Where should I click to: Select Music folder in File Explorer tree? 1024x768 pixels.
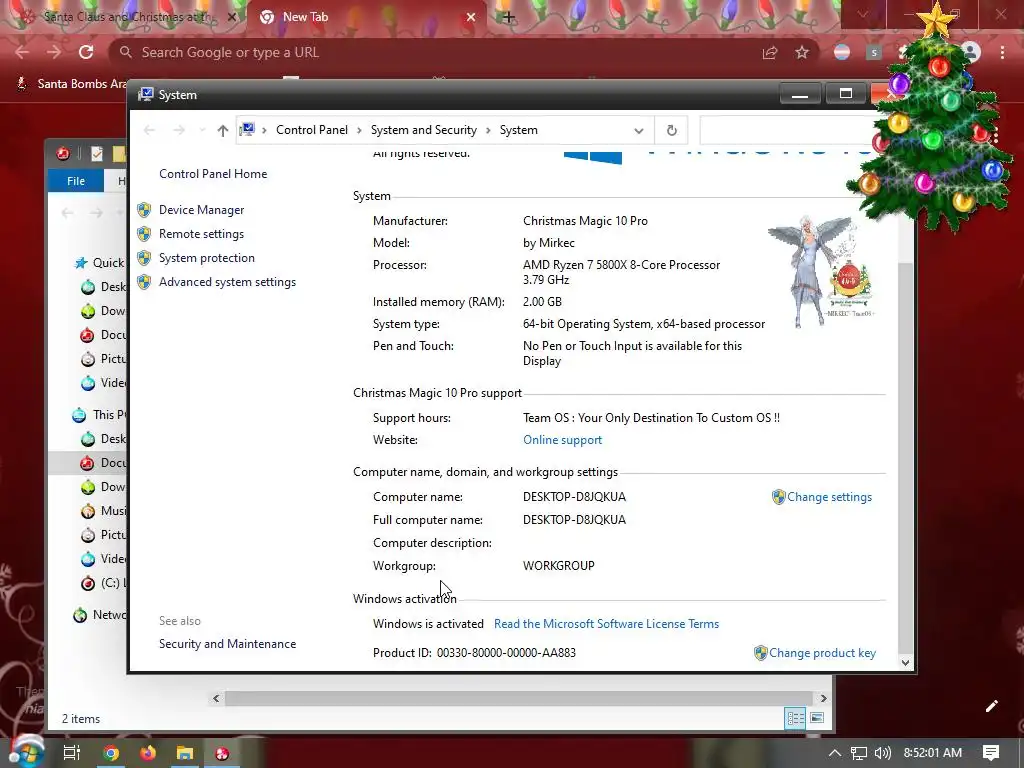[103, 511]
